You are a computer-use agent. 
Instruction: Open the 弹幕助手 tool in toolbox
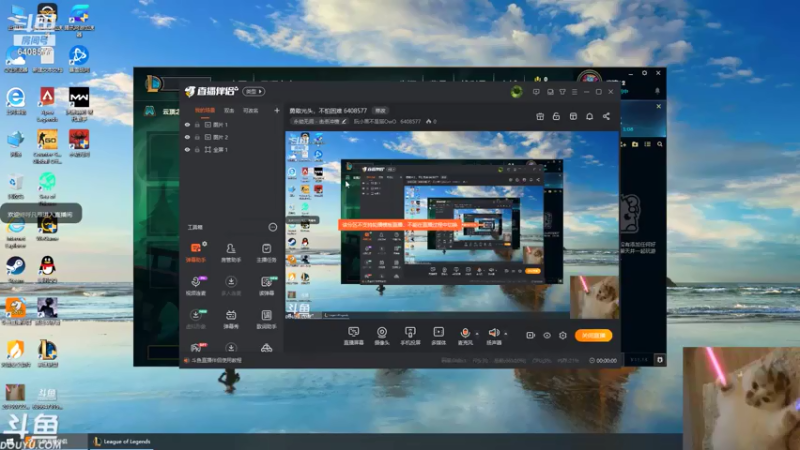(195, 252)
